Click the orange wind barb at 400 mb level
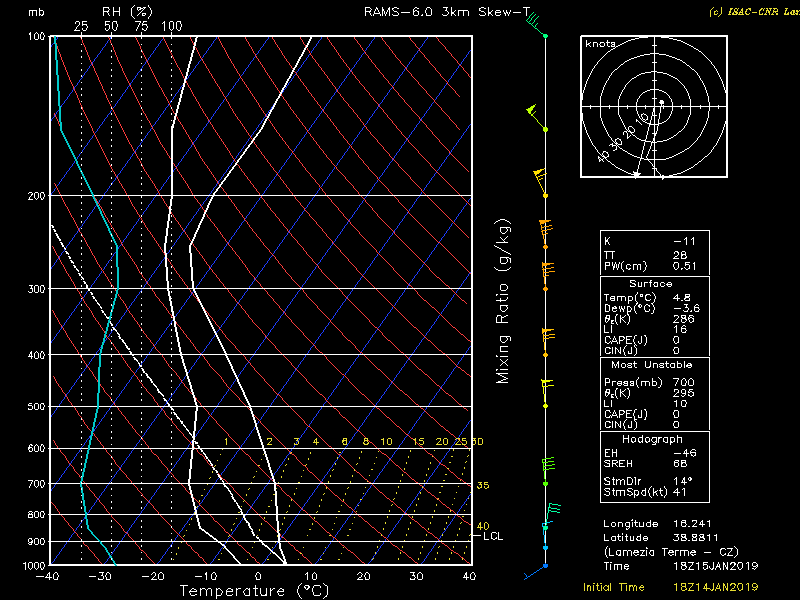Image resolution: width=800 pixels, height=600 pixels. (x=547, y=343)
